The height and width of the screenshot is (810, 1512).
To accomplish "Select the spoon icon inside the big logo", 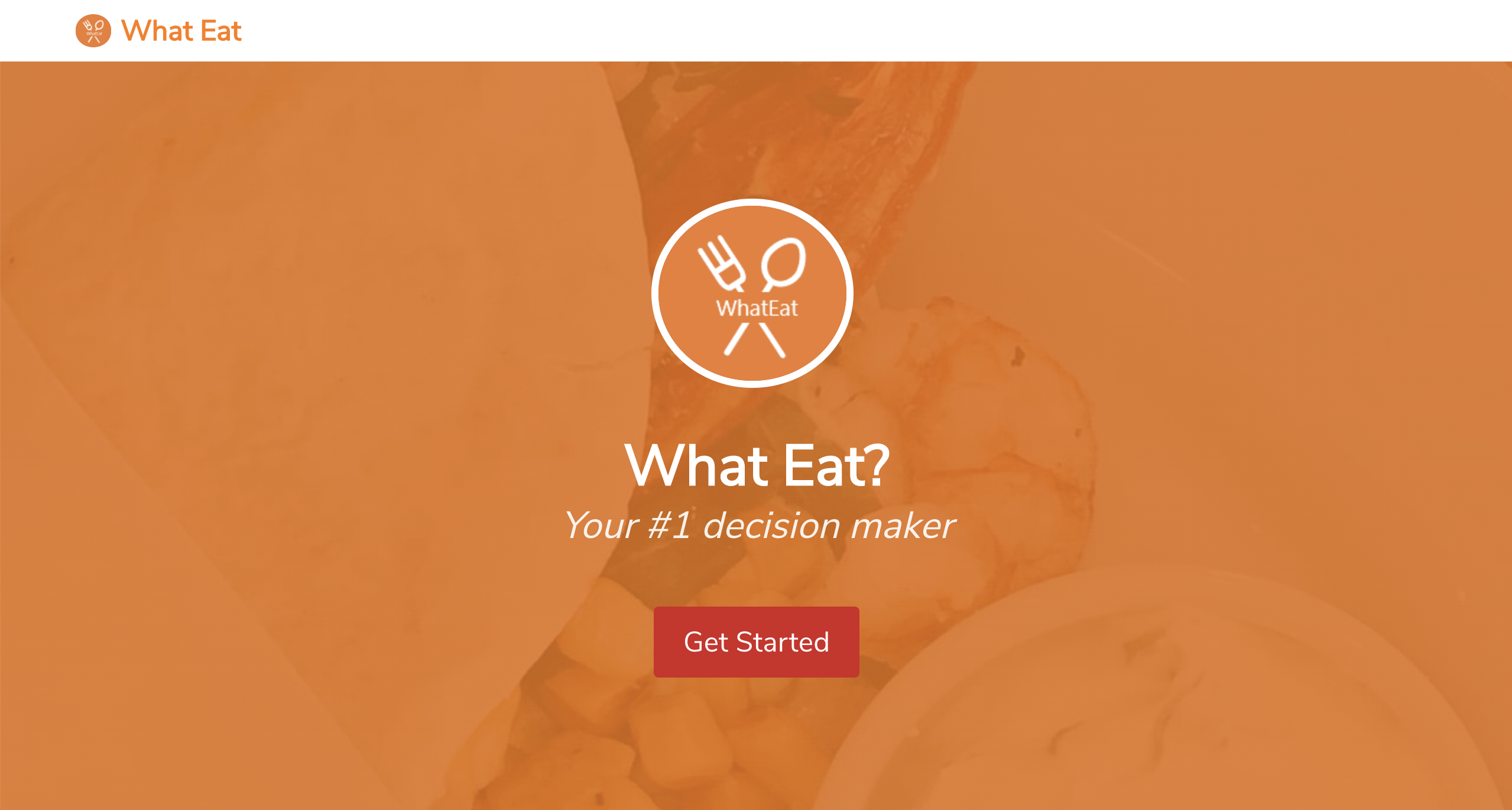I will point(783,264).
